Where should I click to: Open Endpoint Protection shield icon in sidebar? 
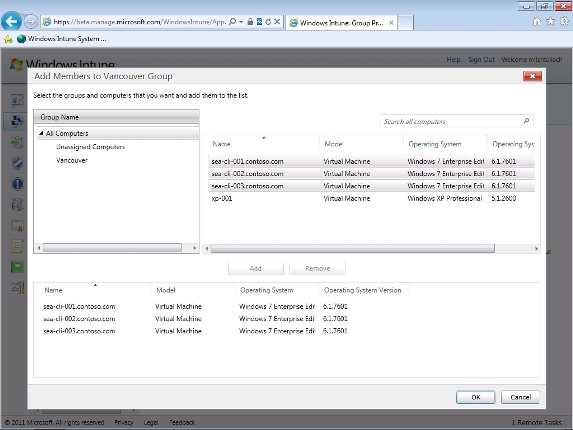17,163
